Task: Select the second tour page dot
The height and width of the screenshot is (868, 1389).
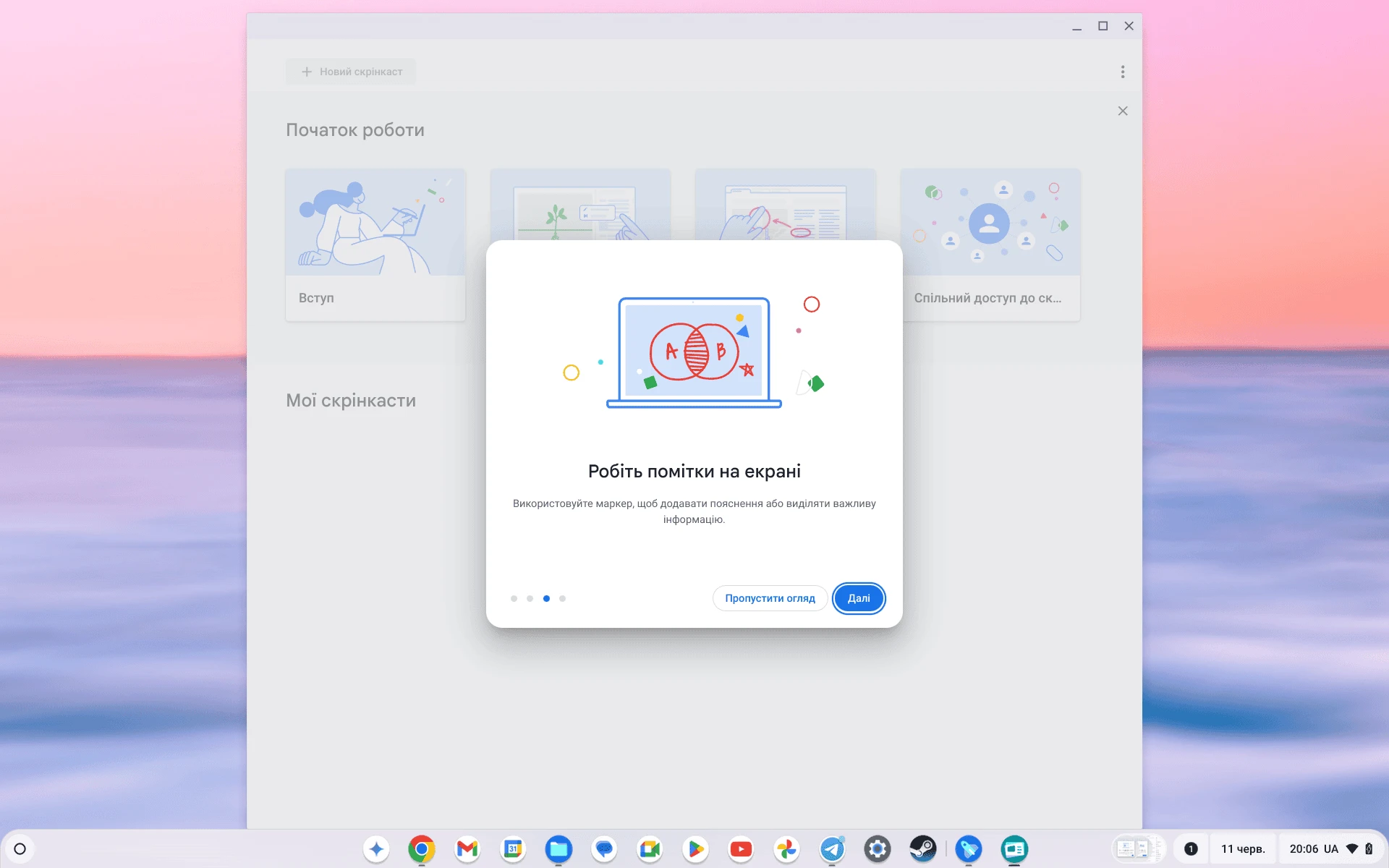Action: point(530,598)
